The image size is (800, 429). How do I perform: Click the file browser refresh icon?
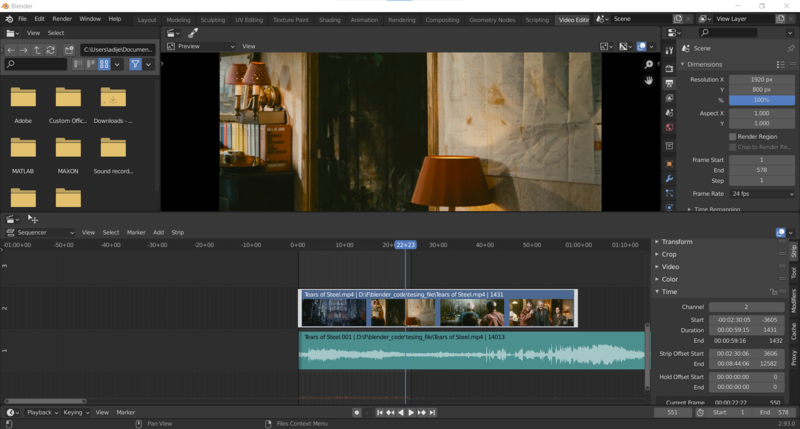point(52,50)
